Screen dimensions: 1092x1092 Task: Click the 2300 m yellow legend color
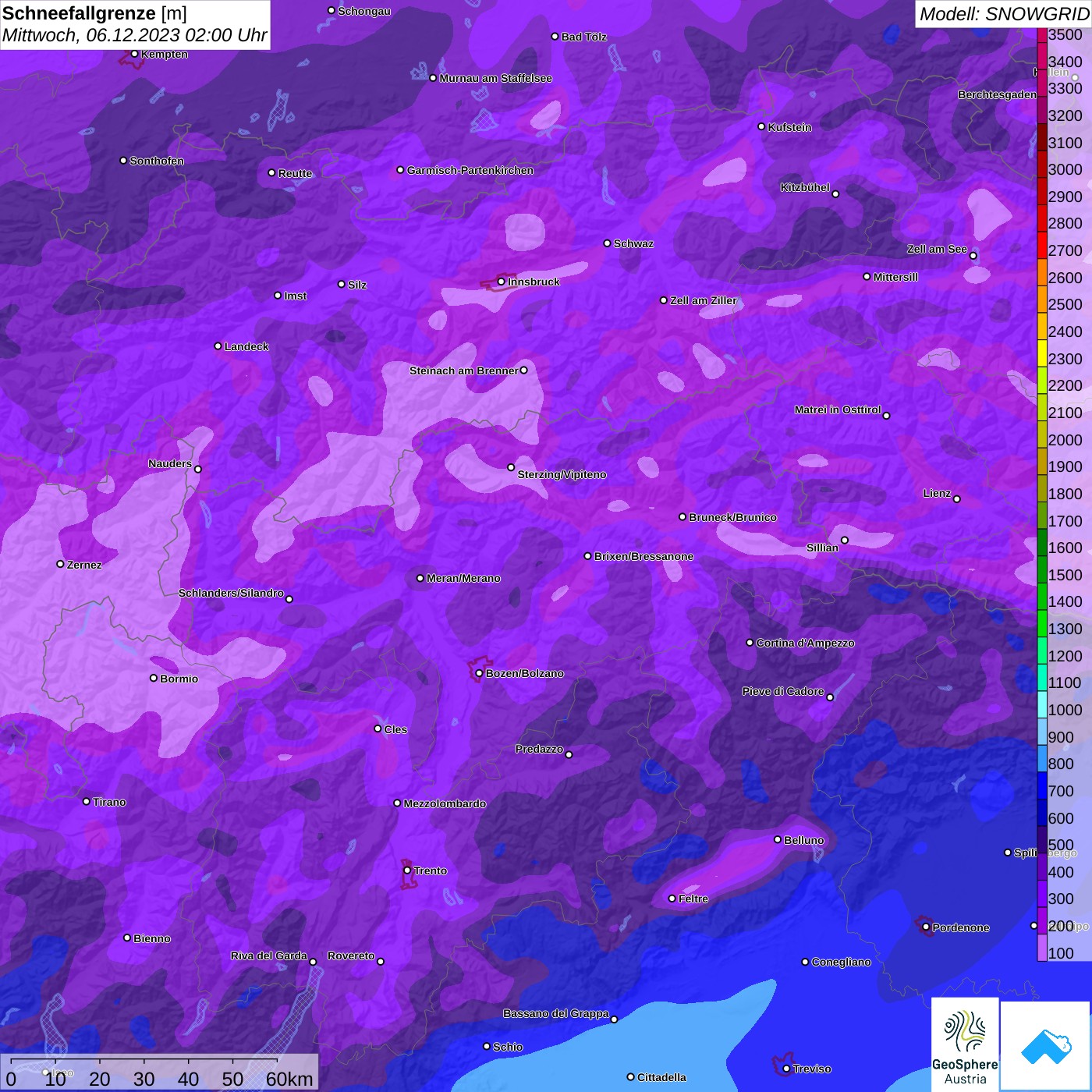point(1041,353)
